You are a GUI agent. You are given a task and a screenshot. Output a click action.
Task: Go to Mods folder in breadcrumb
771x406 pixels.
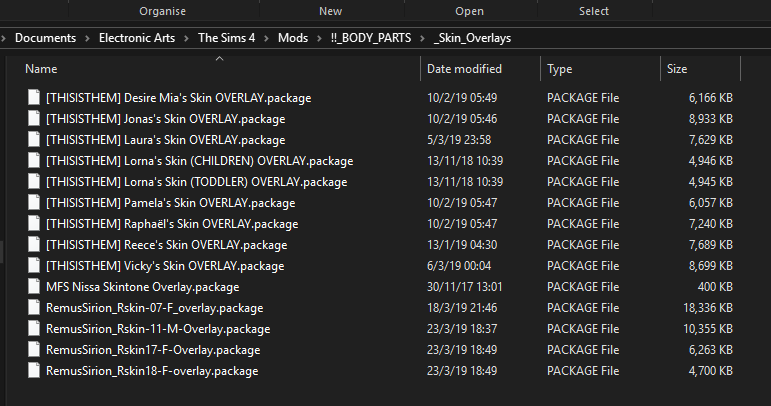pyautogui.click(x=293, y=38)
